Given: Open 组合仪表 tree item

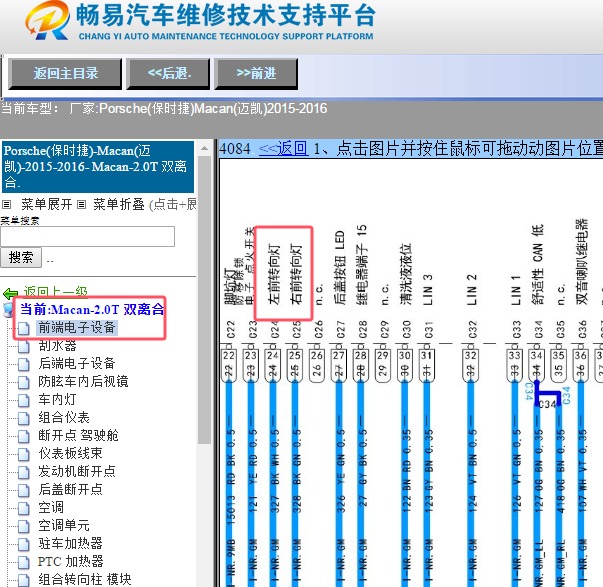Looking at the screenshot, I should pos(64,417).
